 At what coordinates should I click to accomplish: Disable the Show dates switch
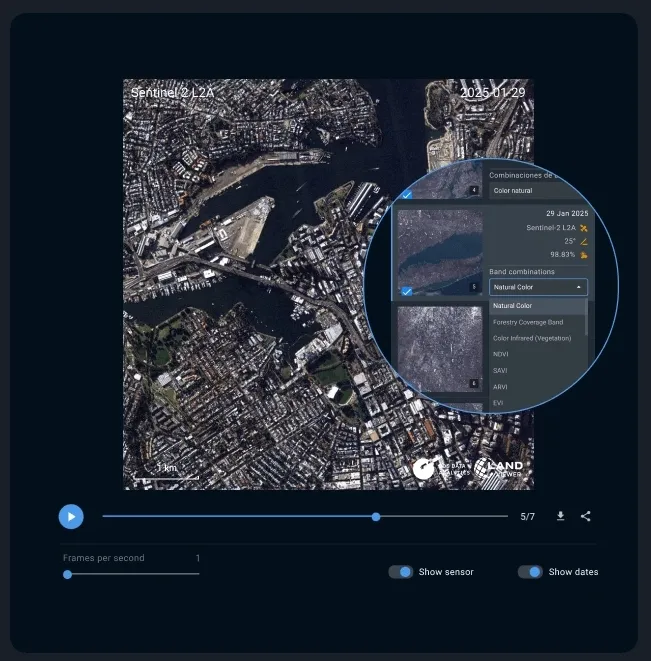coord(530,572)
